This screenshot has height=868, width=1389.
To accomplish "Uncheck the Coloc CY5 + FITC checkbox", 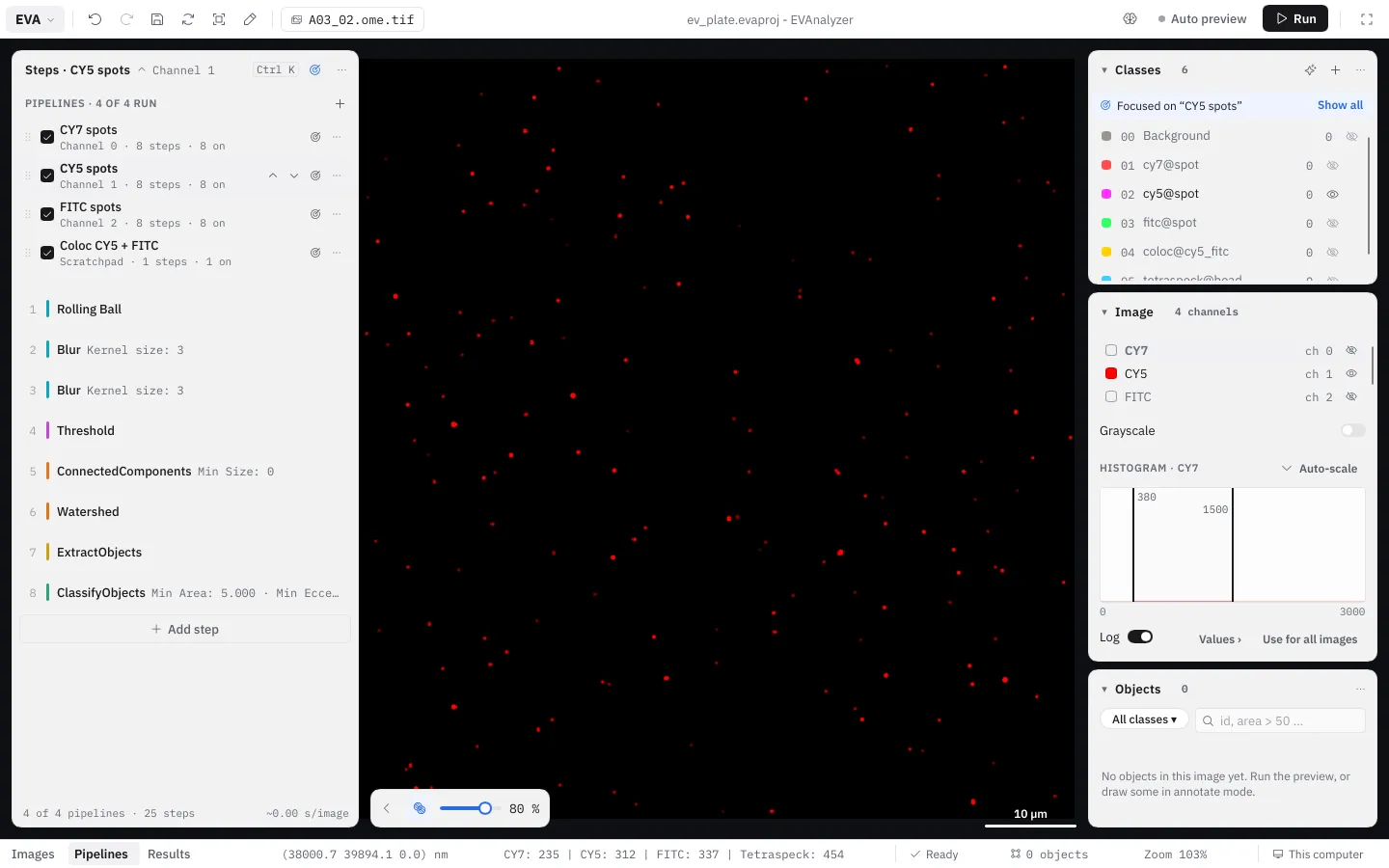I will coord(47,253).
